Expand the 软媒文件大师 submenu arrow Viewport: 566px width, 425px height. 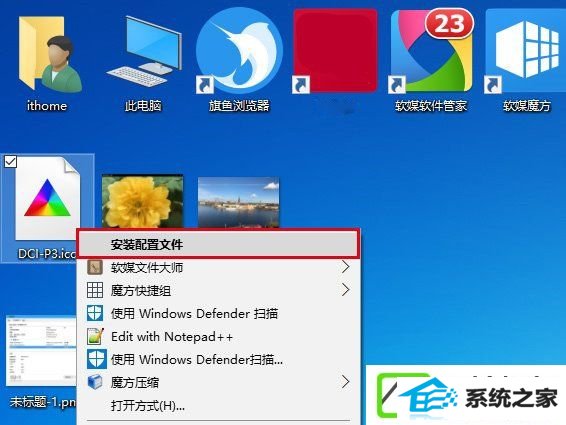345,267
